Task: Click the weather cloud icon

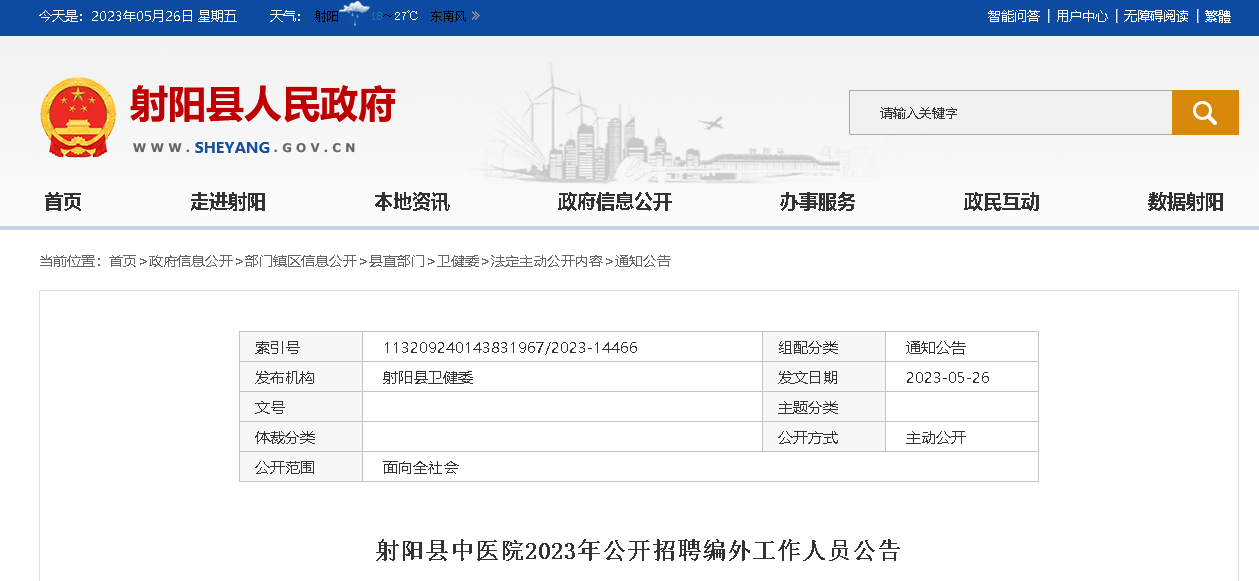Action: (x=354, y=14)
